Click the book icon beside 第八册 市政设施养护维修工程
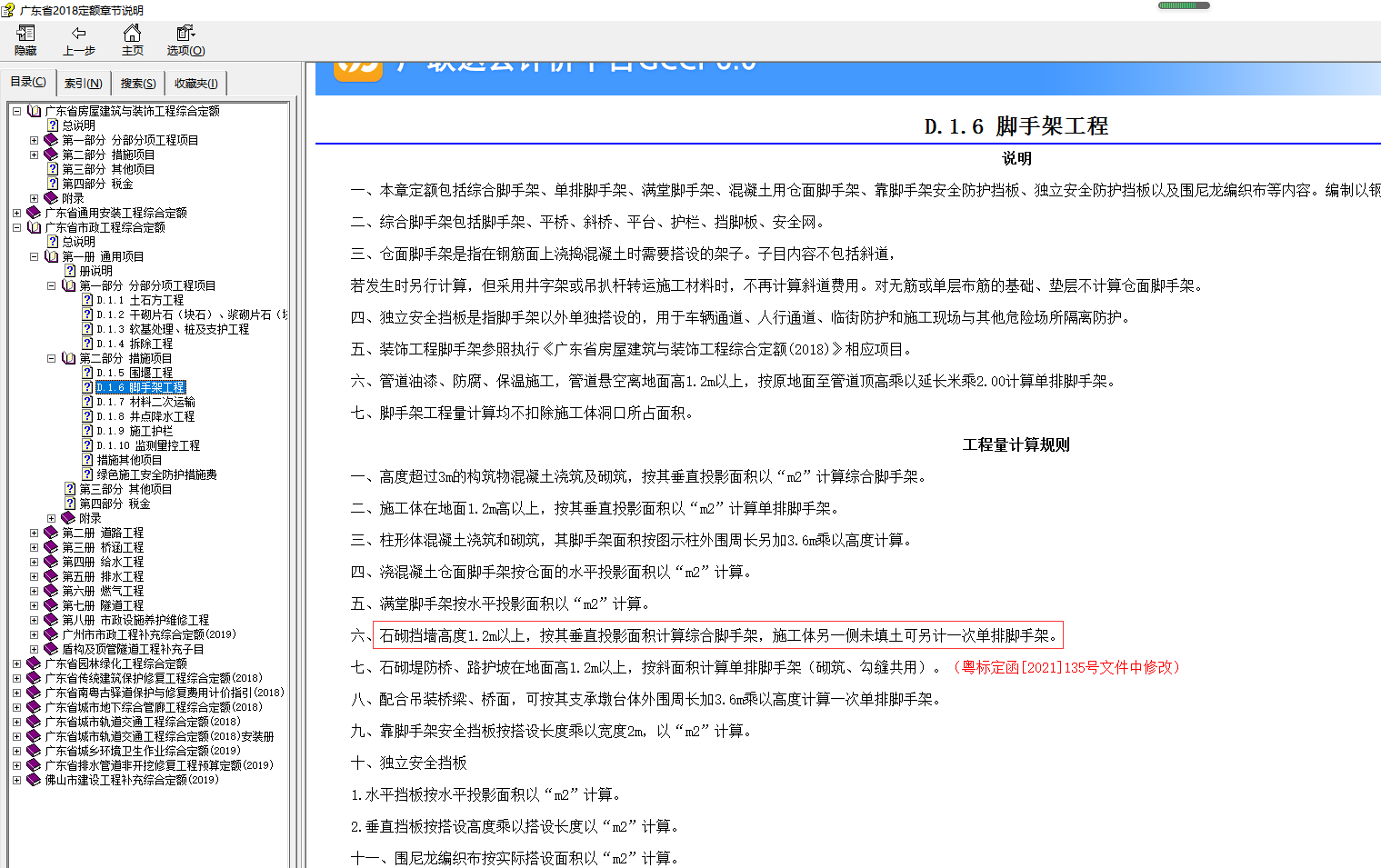The width and height of the screenshot is (1381, 868). (x=52, y=620)
